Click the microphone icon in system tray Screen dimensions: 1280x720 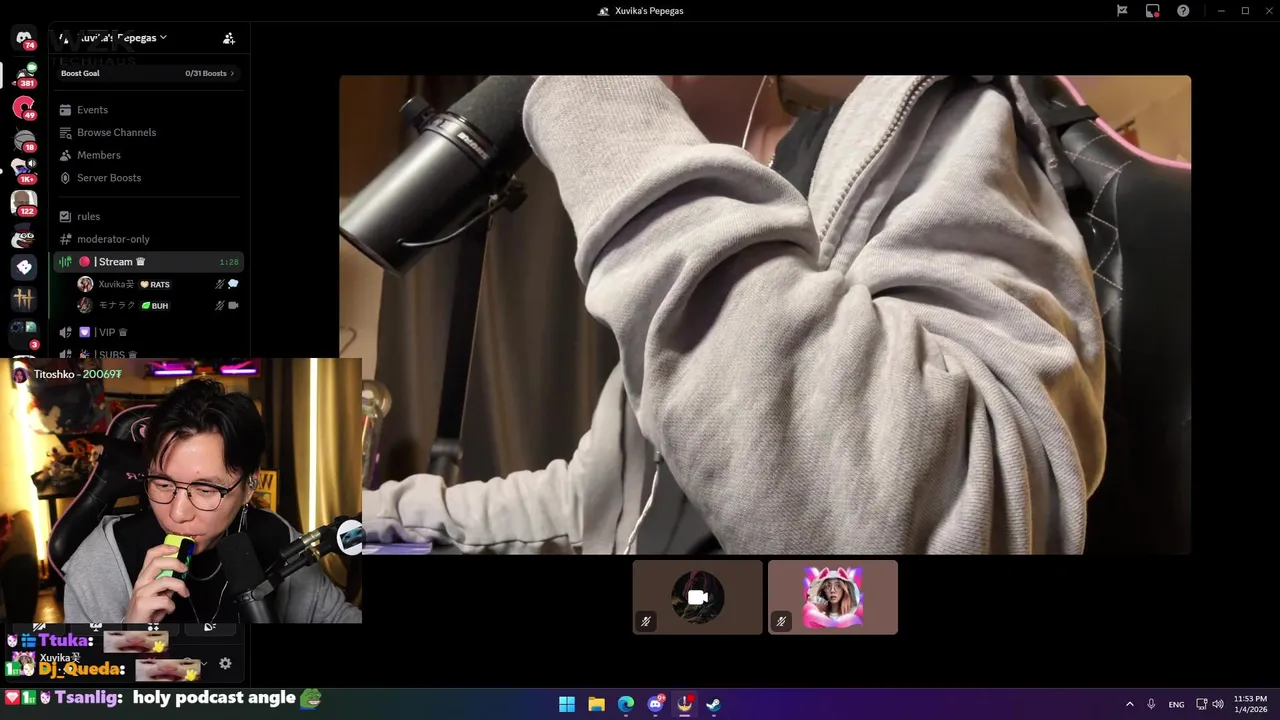[x=1151, y=704]
